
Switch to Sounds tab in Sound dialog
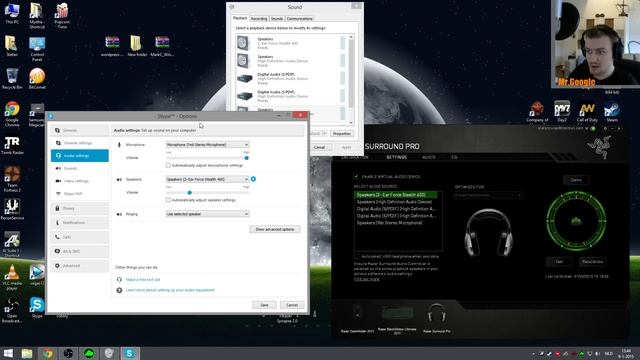click(277, 19)
